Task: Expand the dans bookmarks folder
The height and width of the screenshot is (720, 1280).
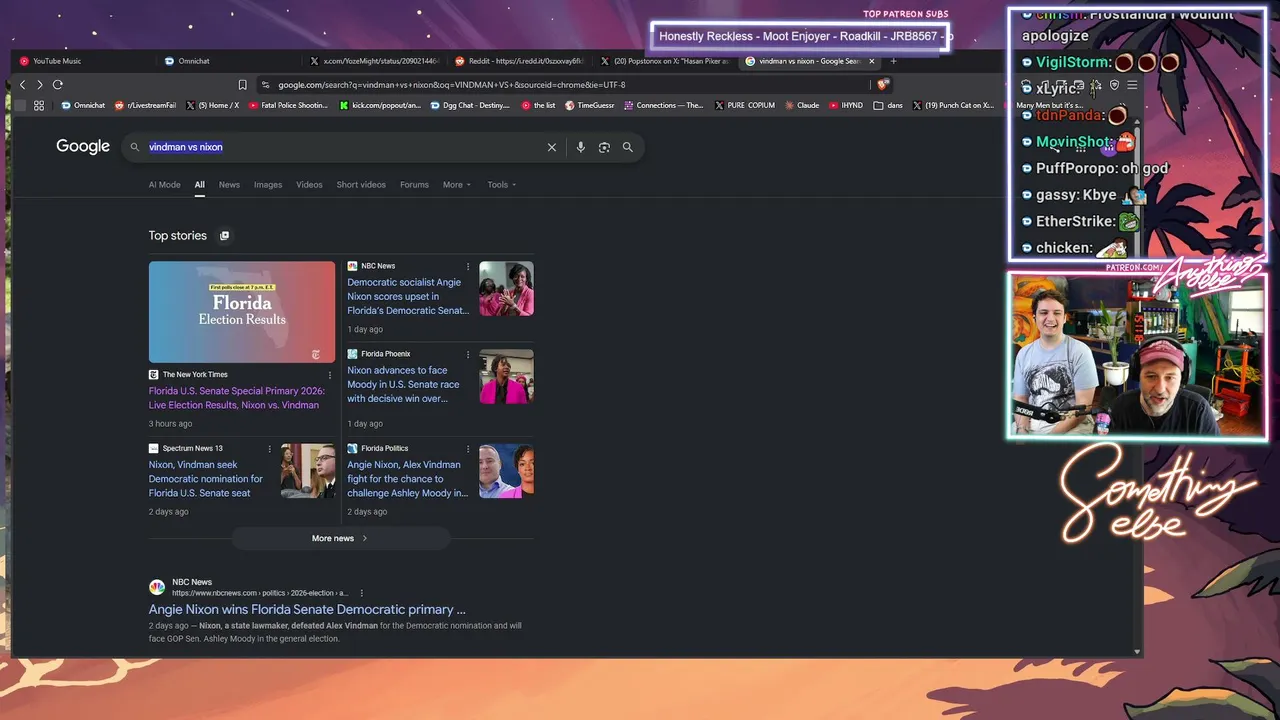Action: coord(889,105)
